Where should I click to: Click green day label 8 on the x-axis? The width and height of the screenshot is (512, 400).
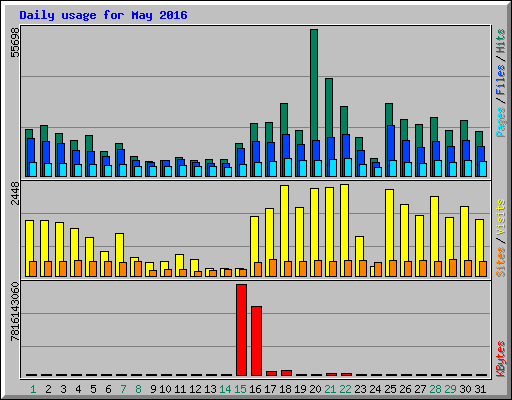point(138,389)
